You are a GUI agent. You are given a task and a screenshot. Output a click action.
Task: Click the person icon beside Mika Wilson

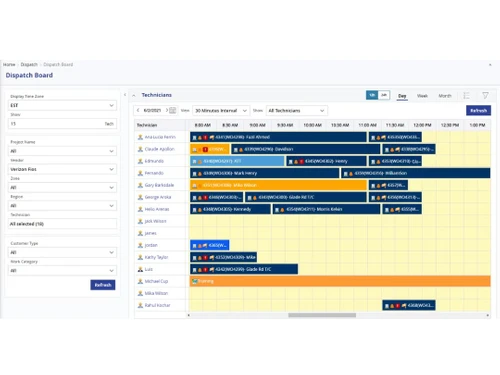tap(140, 293)
